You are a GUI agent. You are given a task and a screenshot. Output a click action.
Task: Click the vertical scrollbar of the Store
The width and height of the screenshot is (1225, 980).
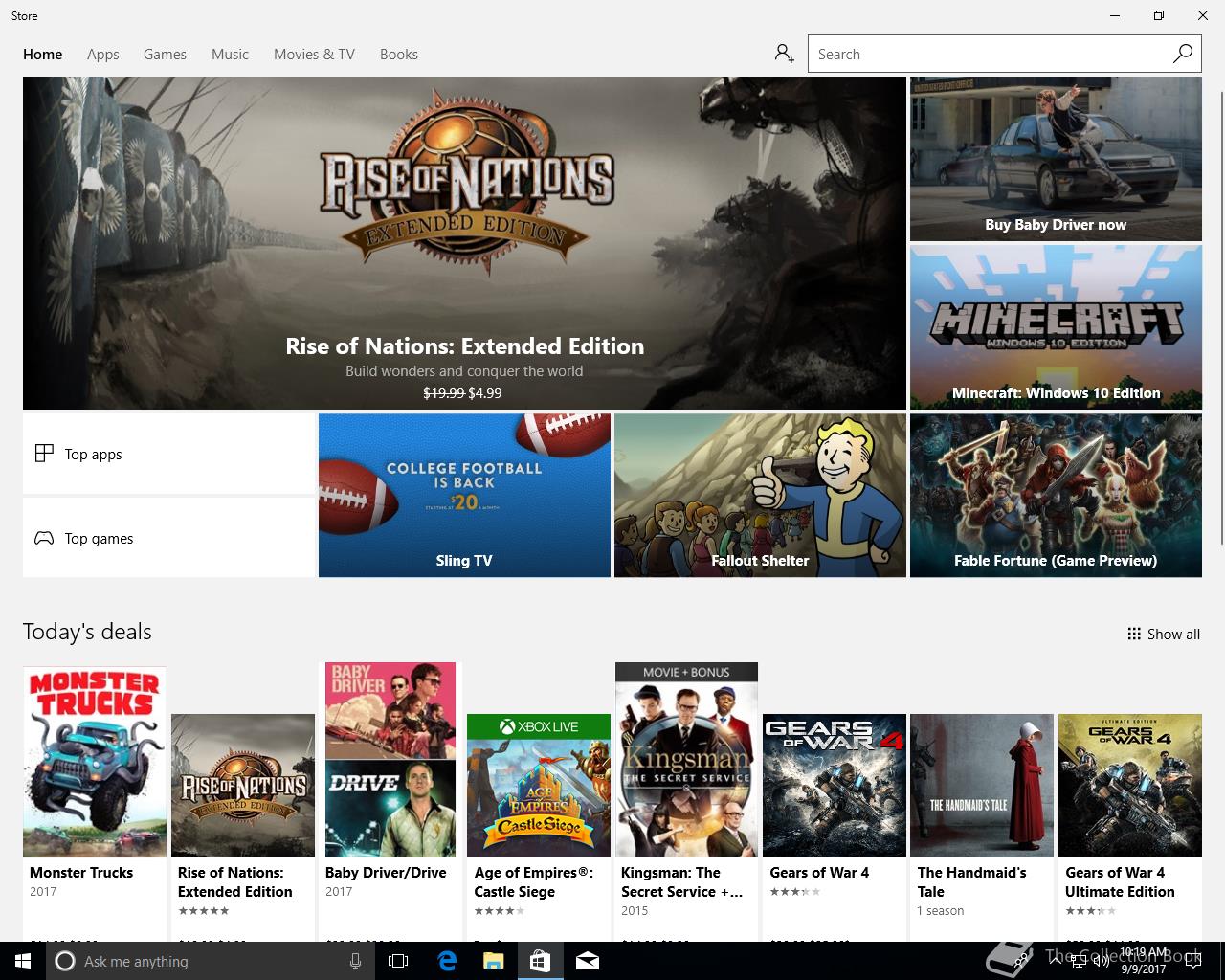(1221, 316)
